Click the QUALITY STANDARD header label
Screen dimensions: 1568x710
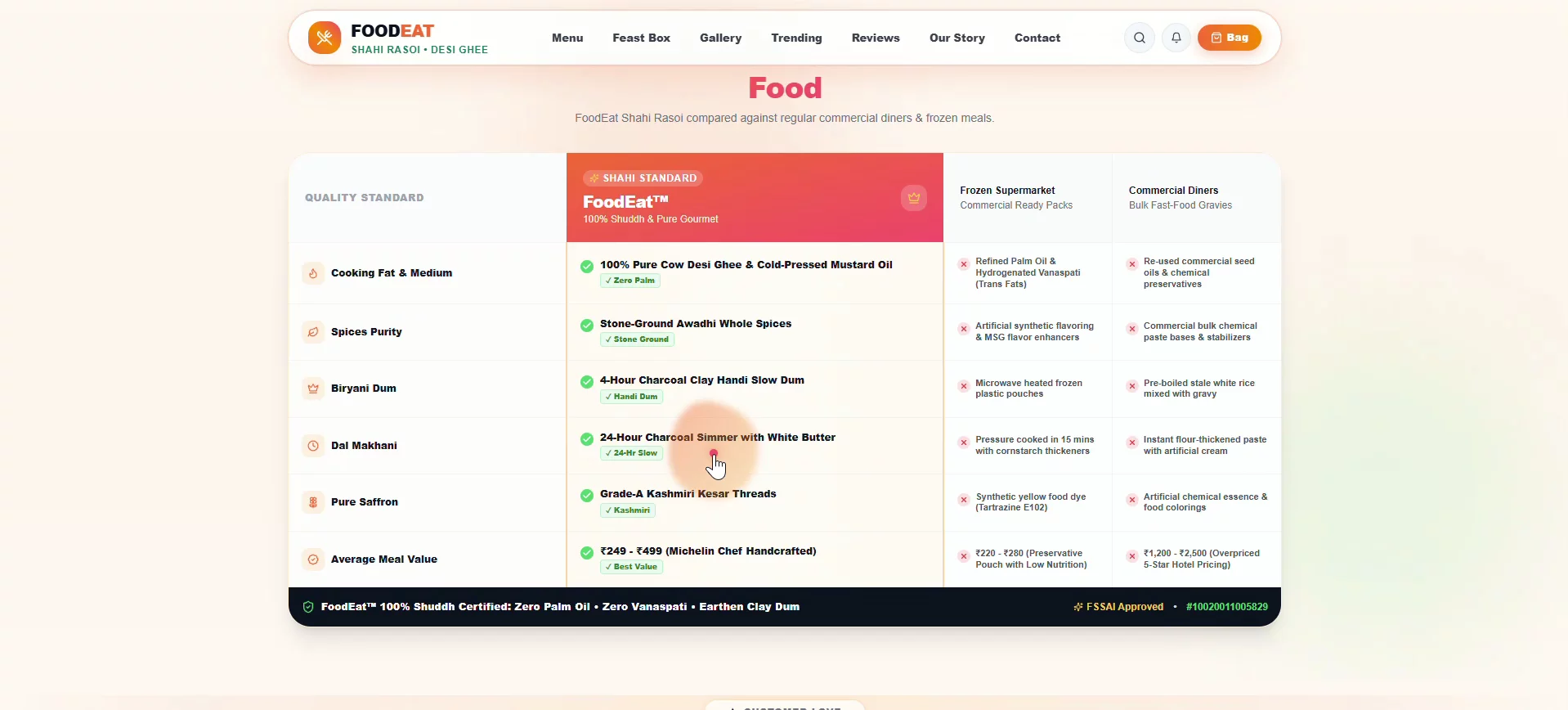point(365,198)
